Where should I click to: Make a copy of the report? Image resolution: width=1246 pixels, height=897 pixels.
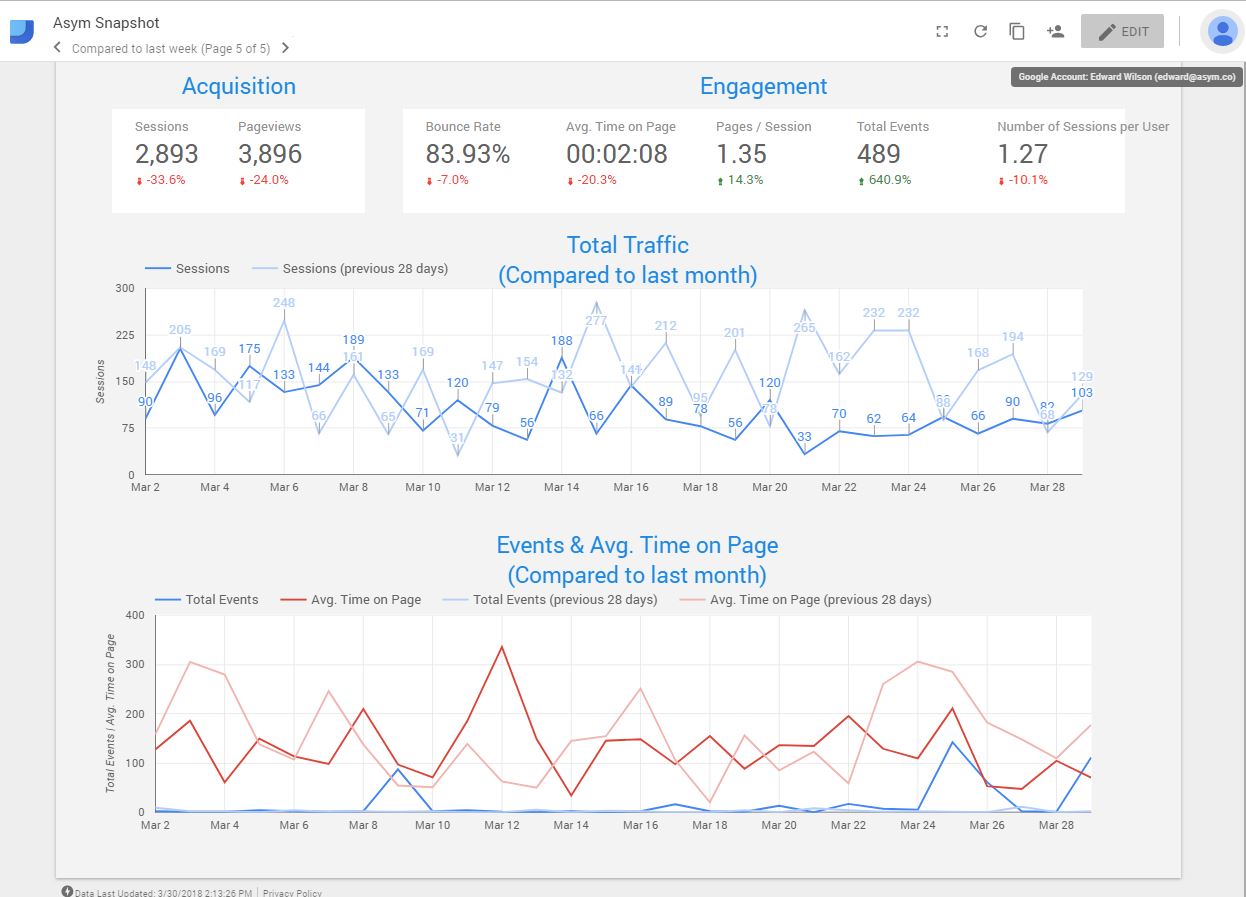[1017, 31]
